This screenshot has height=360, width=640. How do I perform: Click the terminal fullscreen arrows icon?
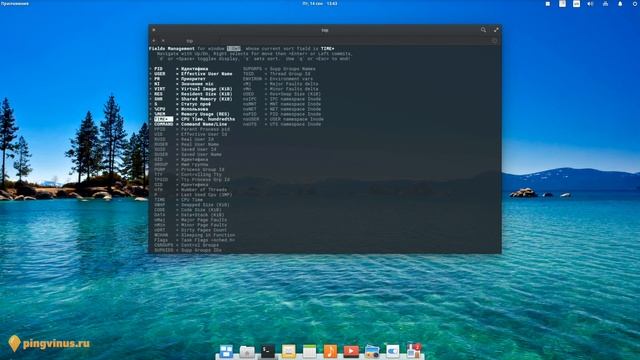point(496,30)
